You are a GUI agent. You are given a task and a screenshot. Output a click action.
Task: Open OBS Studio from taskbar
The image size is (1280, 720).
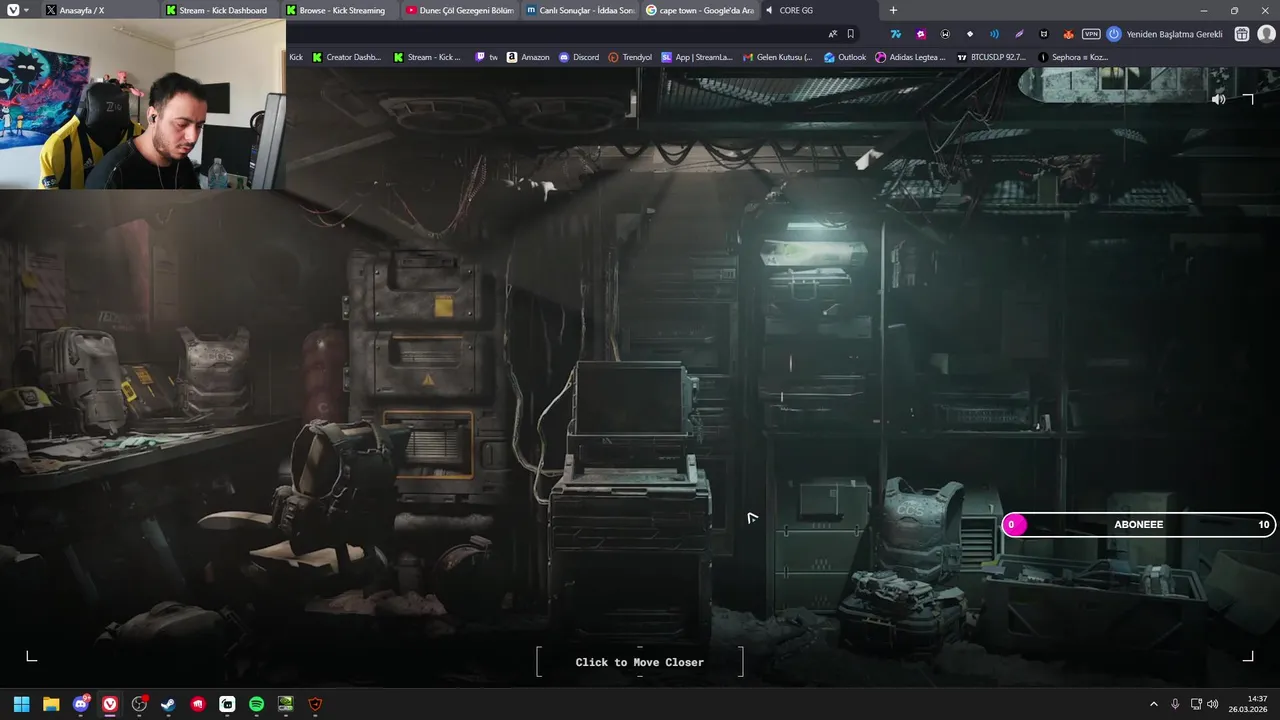coord(139,704)
